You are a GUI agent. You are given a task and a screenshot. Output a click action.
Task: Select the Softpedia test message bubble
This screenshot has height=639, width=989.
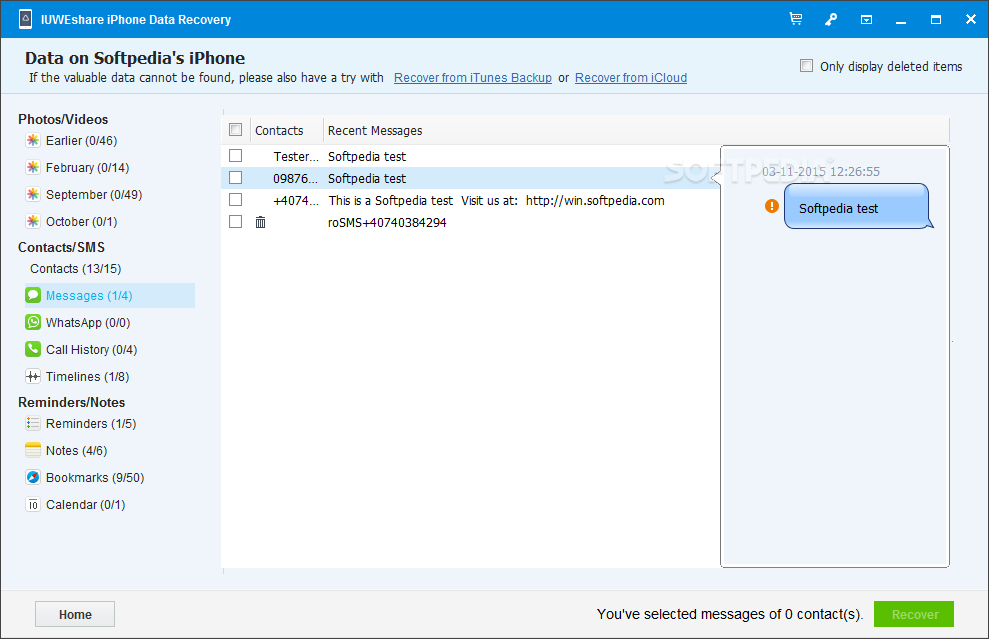(x=857, y=206)
